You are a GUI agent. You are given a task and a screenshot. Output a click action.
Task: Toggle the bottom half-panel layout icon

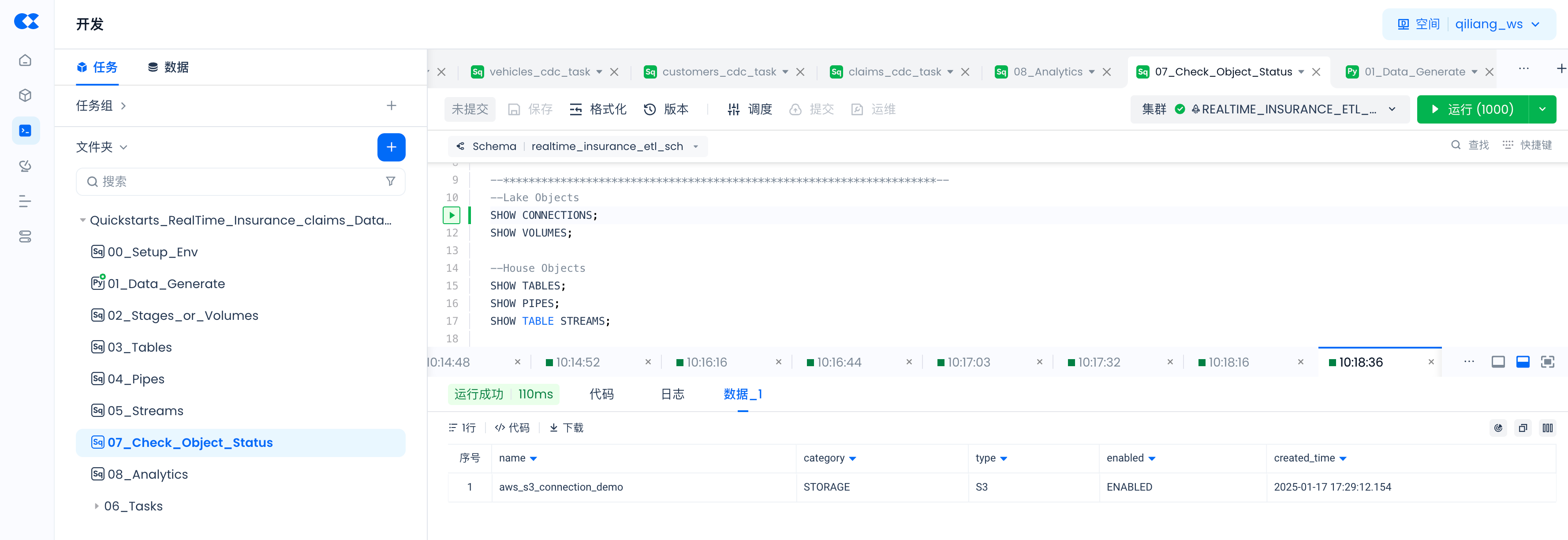[1522, 362]
